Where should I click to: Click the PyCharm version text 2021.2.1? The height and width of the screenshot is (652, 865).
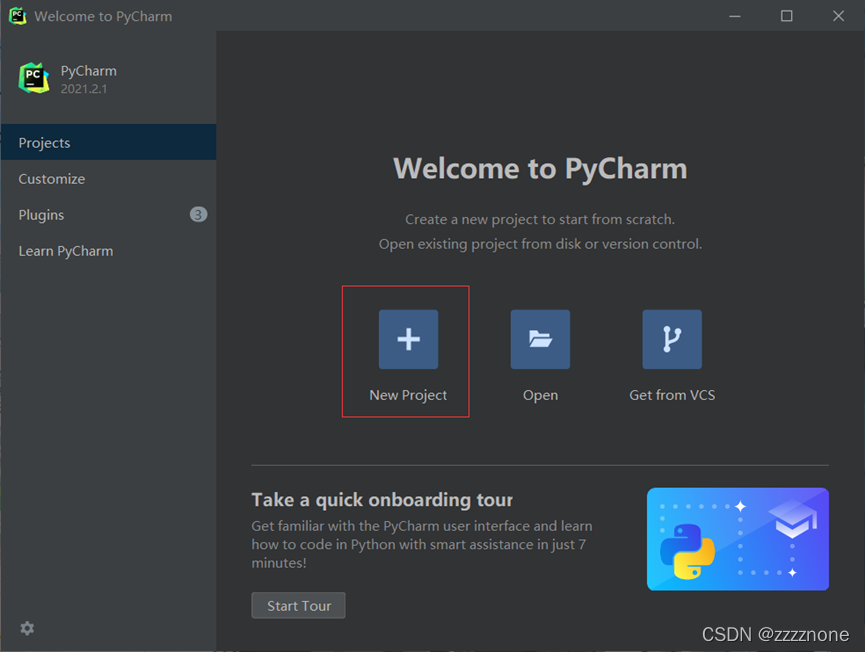(84, 89)
